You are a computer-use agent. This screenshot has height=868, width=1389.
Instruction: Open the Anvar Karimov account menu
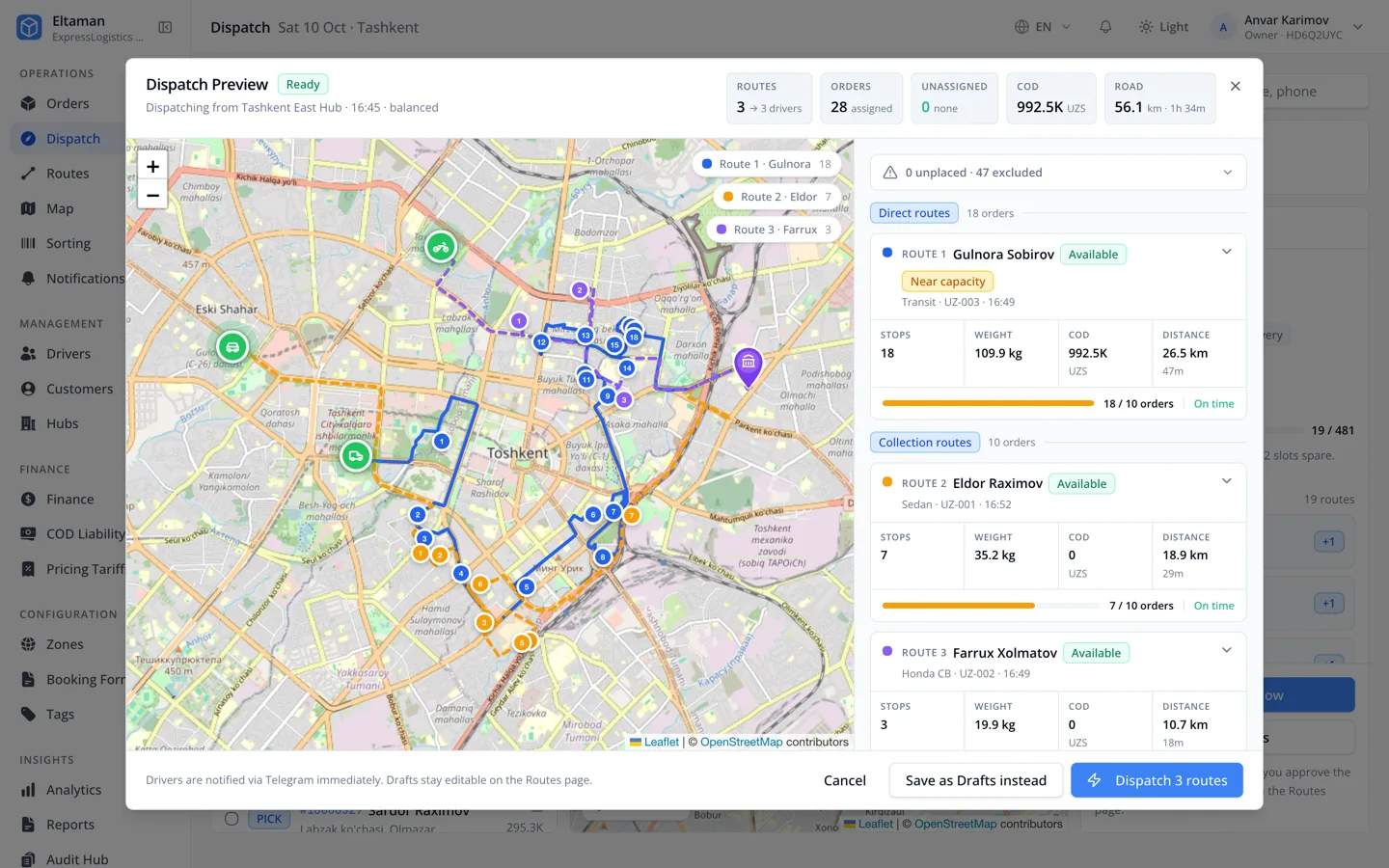tap(1287, 27)
